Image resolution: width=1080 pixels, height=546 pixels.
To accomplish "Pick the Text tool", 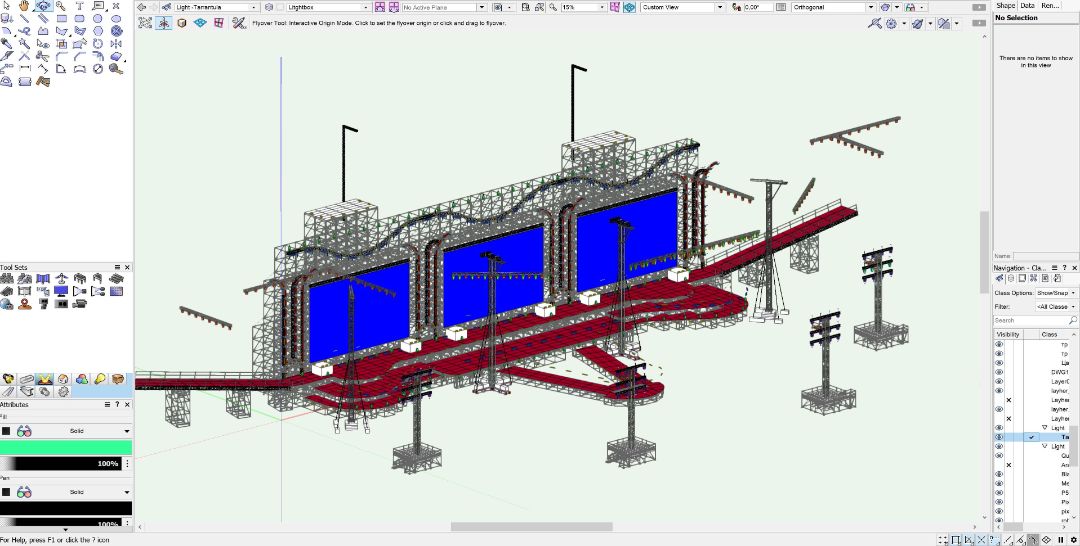I will (79, 6).
